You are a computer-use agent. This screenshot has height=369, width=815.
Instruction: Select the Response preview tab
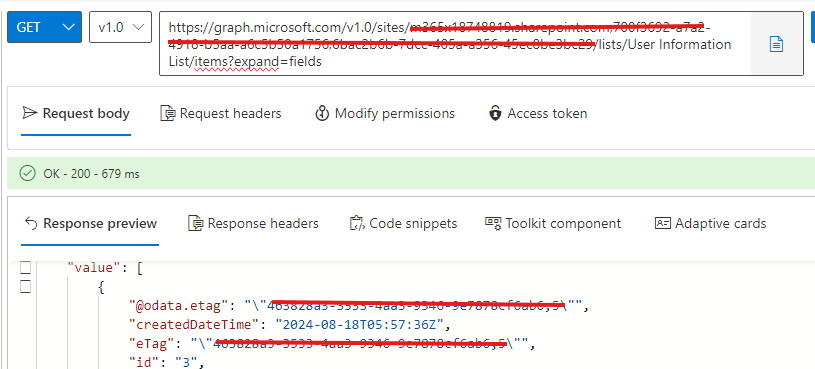click(x=90, y=223)
